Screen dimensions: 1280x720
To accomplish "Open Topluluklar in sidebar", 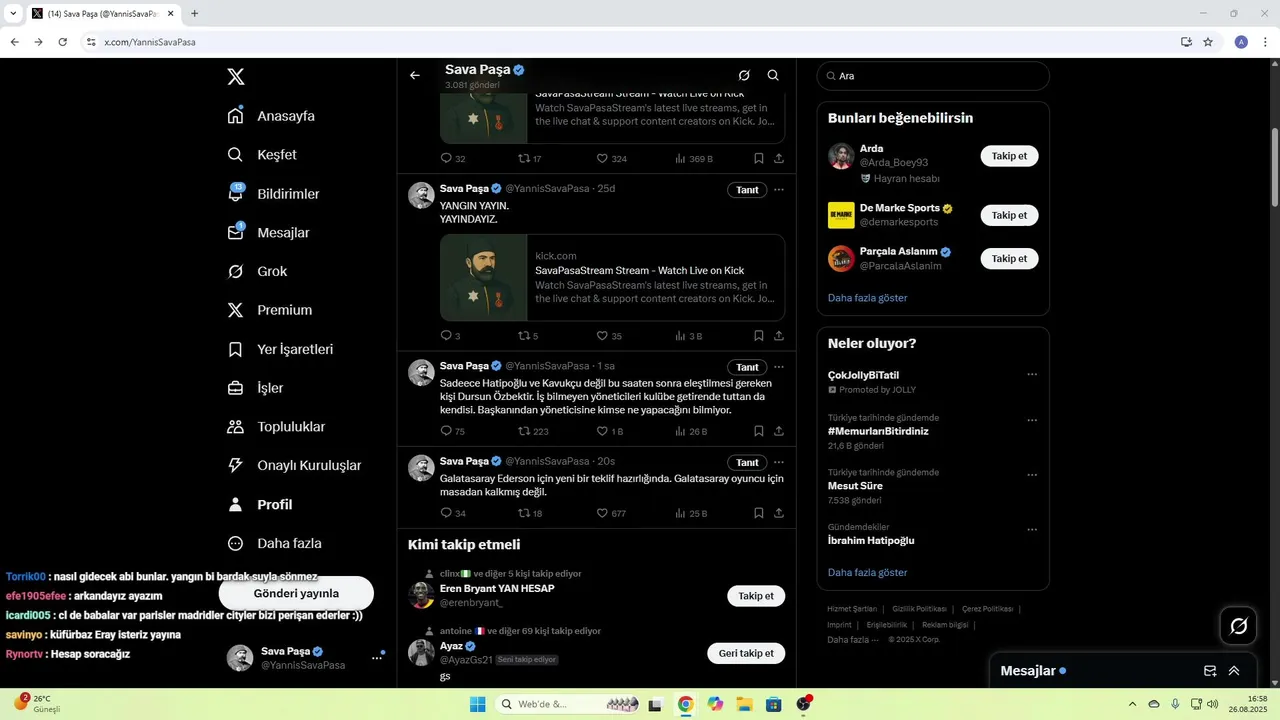I will click(276, 427).
